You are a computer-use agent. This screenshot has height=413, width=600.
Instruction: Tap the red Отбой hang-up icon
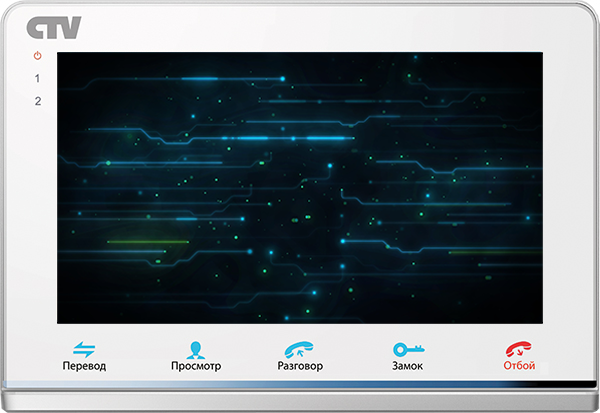click(x=518, y=349)
